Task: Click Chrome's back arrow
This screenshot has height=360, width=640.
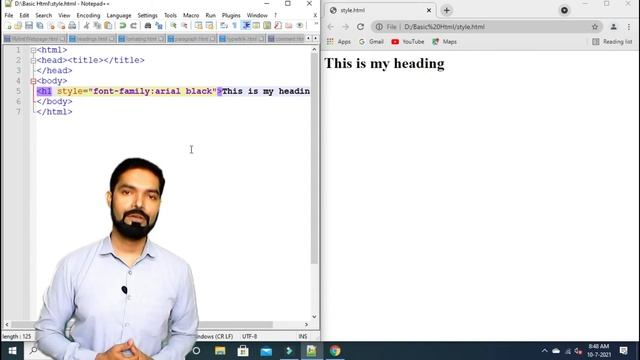Action: pos(331,27)
